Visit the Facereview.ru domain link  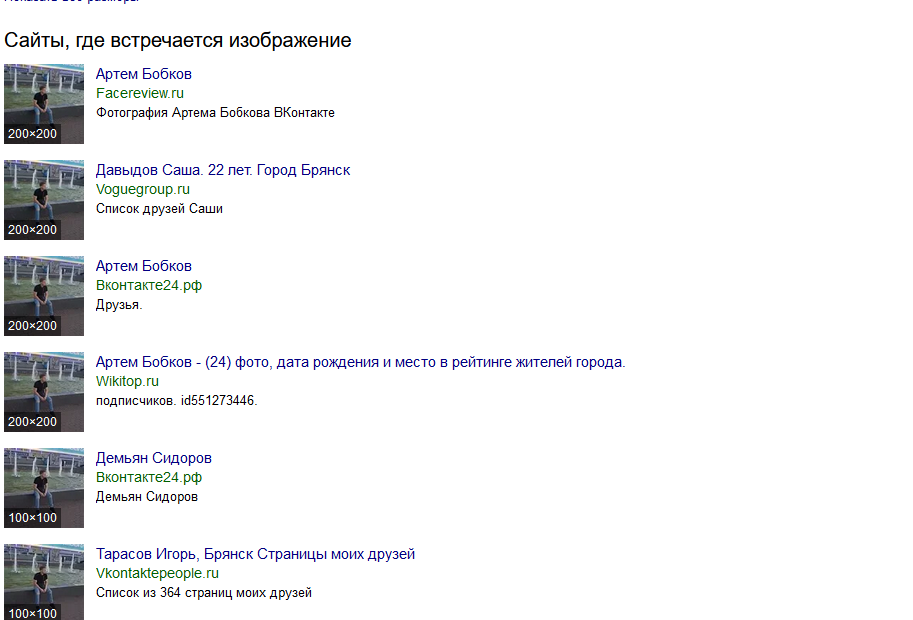pos(140,93)
